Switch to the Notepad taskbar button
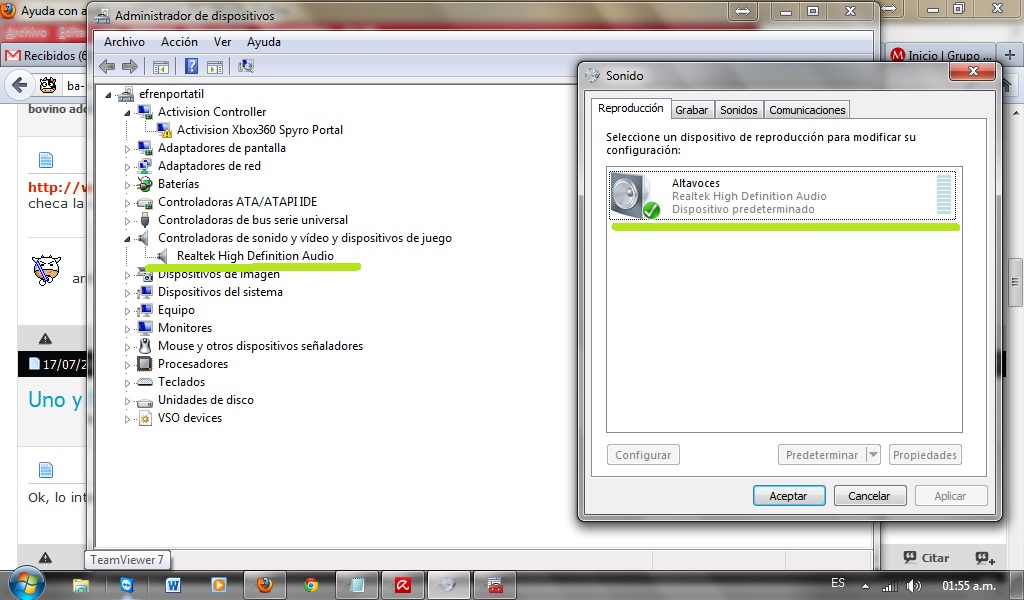This screenshot has width=1024, height=600. [357, 585]
